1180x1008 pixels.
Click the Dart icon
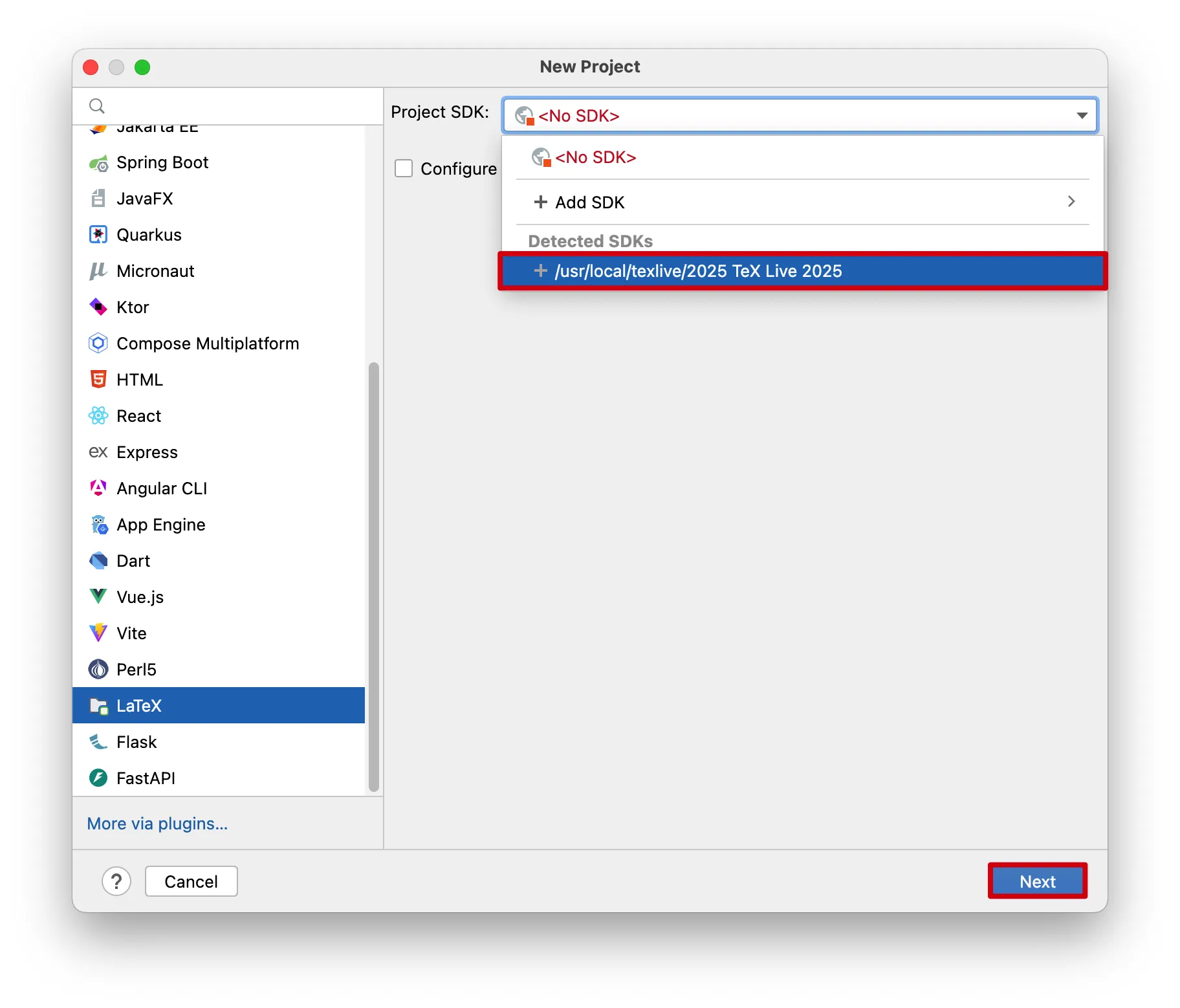coord(98,561)
